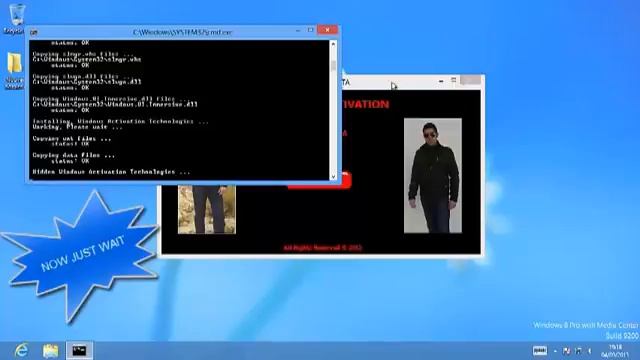The height and width of the screenshot is (360, 640).
Task: Click the photo of man in black jacket
Action: tap(433, 176)
